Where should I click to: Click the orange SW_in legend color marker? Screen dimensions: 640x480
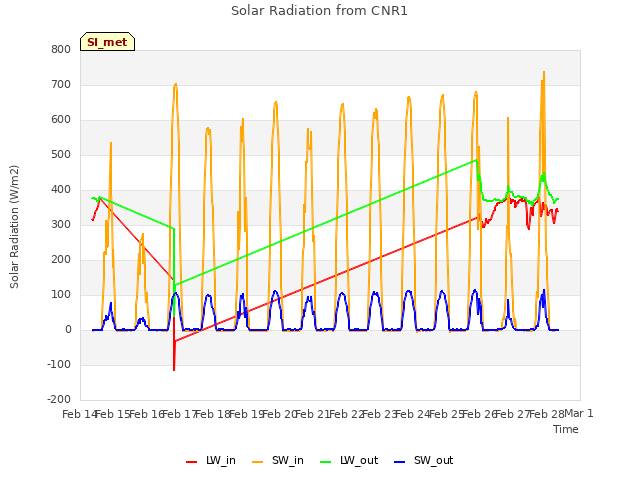click(258, 462)
